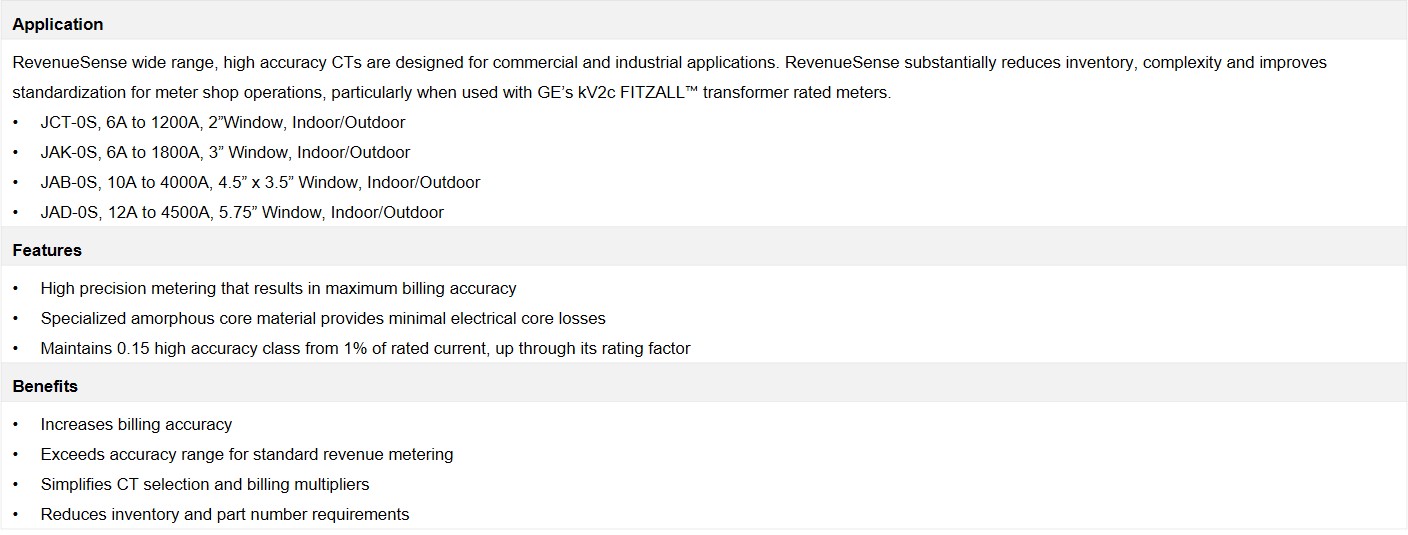Click the Application section header
The width and height of the screenshot is (1408, 535).
point(58,24)
